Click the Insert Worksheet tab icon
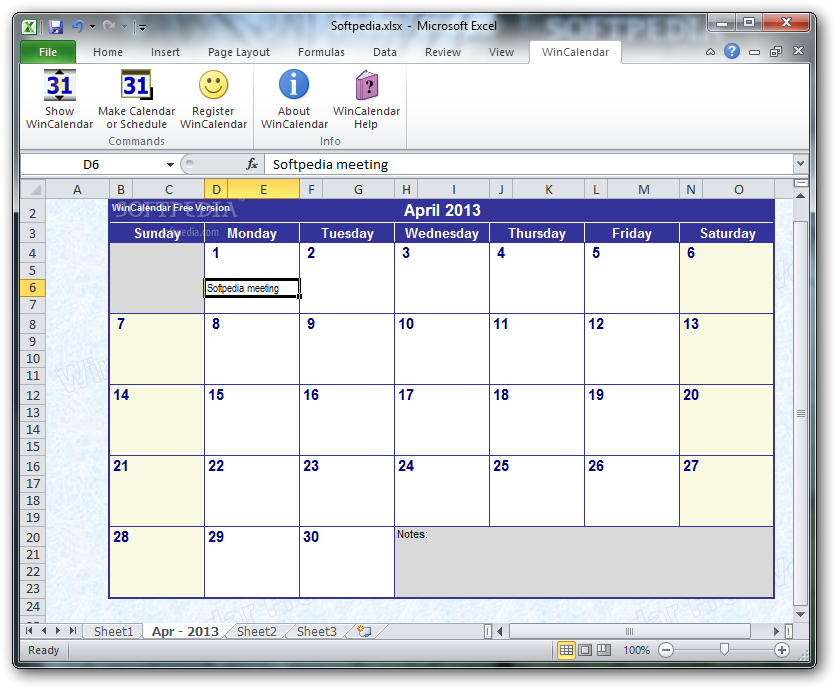The height and width of the screenshot is (689, 837). click(x=364, y=631)
